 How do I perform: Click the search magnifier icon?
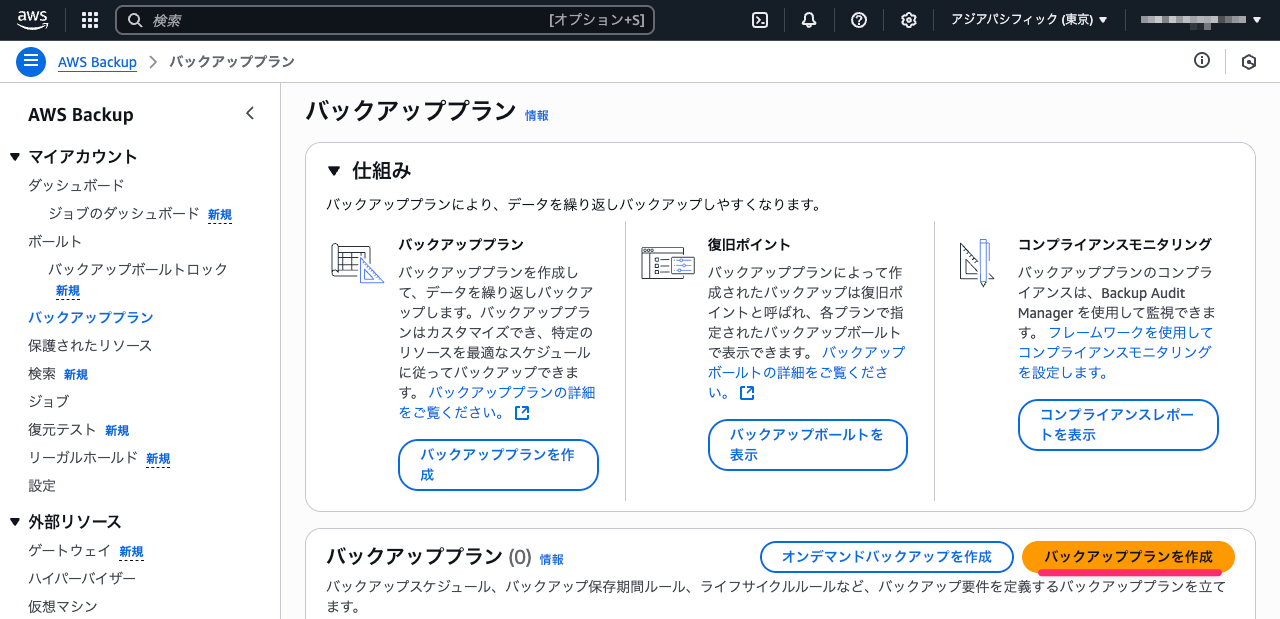(x=134, y=20)
